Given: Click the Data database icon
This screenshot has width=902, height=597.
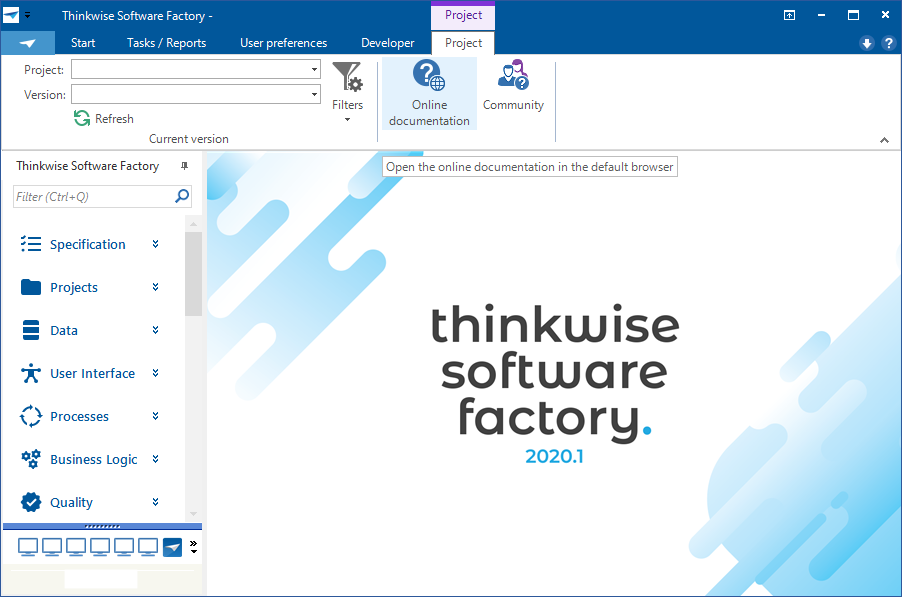Looking at the screenshot, I should 30,330.
